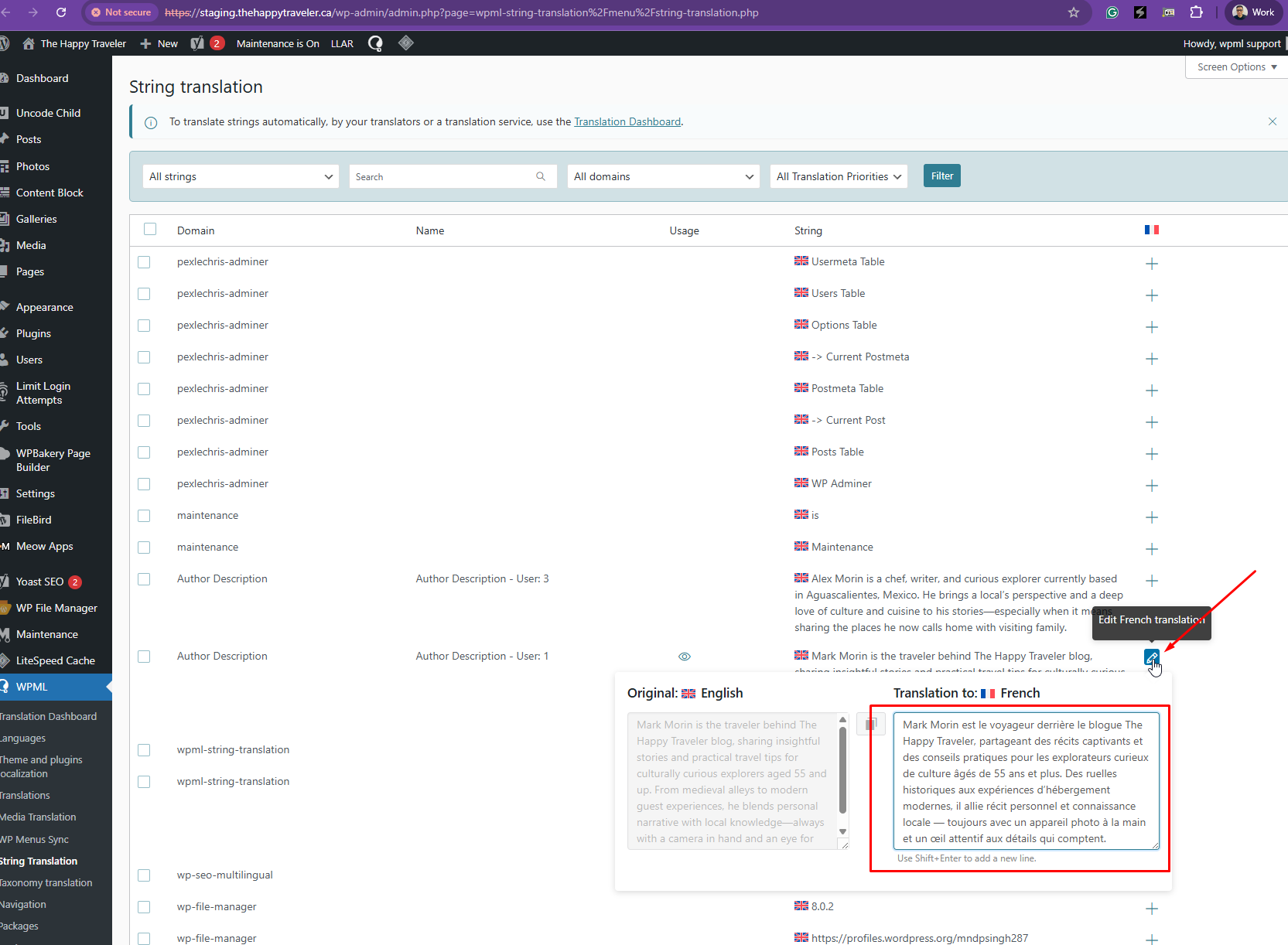Check the Postmeta Table row checkbox
Screen dimensions: 1288x945
(144, 389)
